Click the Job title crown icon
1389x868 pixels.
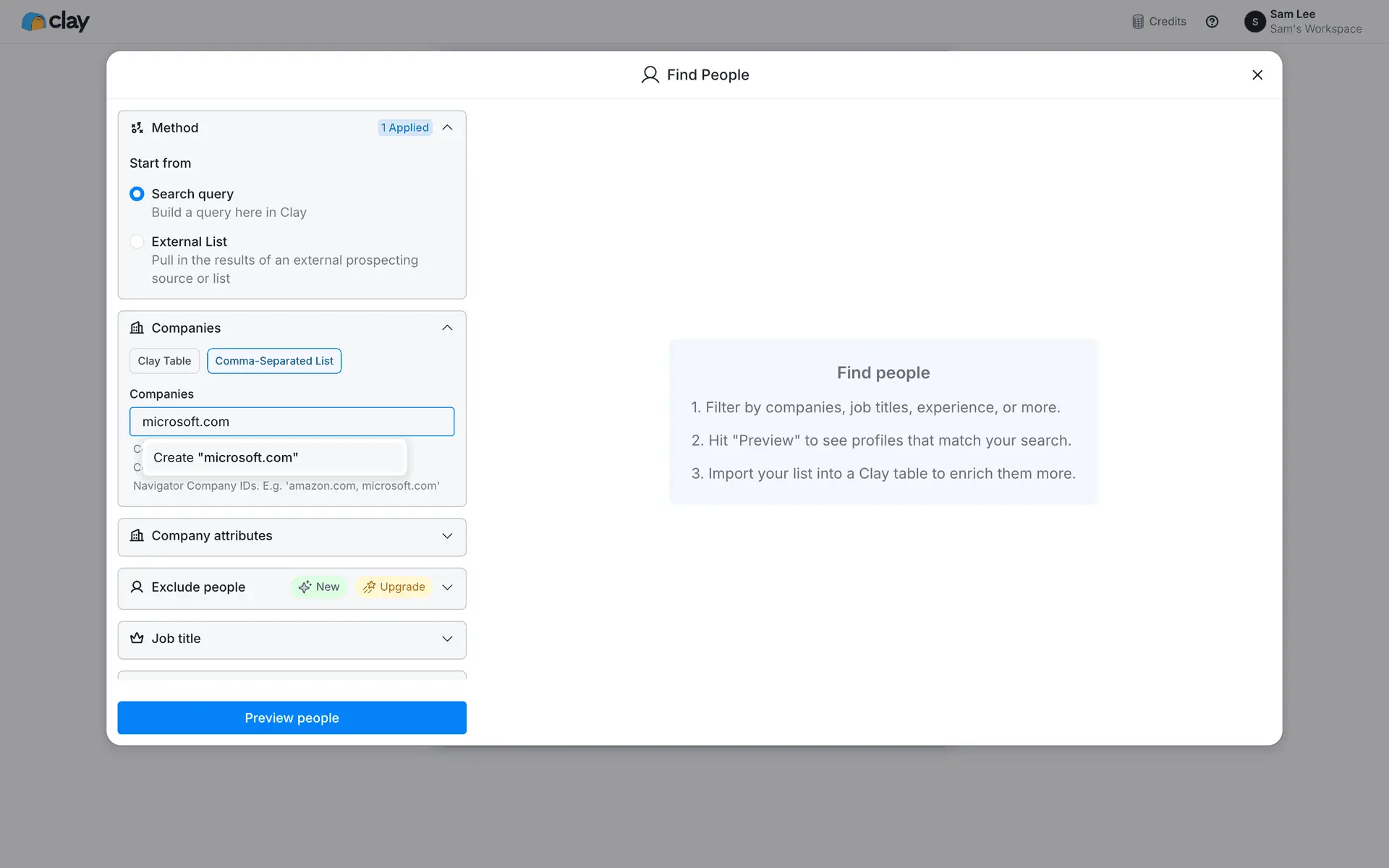137,639
